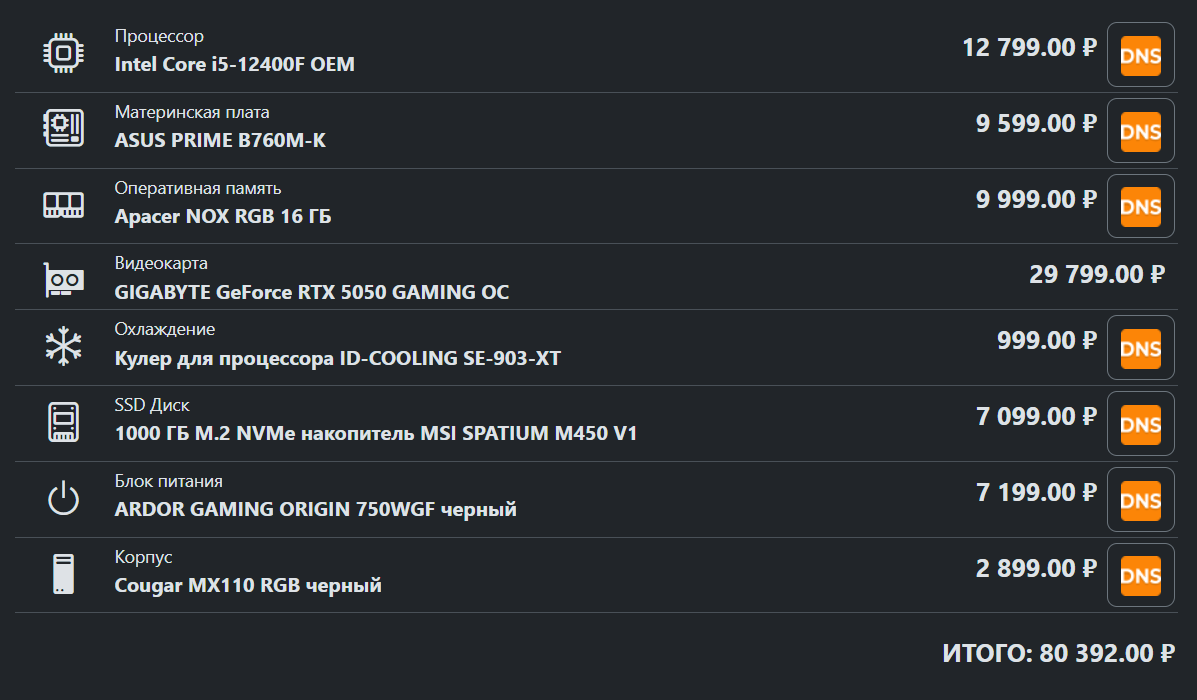Open DNS store for Apacer NOX RGB
1197x700 pixels.
(x=1141, y=206)
